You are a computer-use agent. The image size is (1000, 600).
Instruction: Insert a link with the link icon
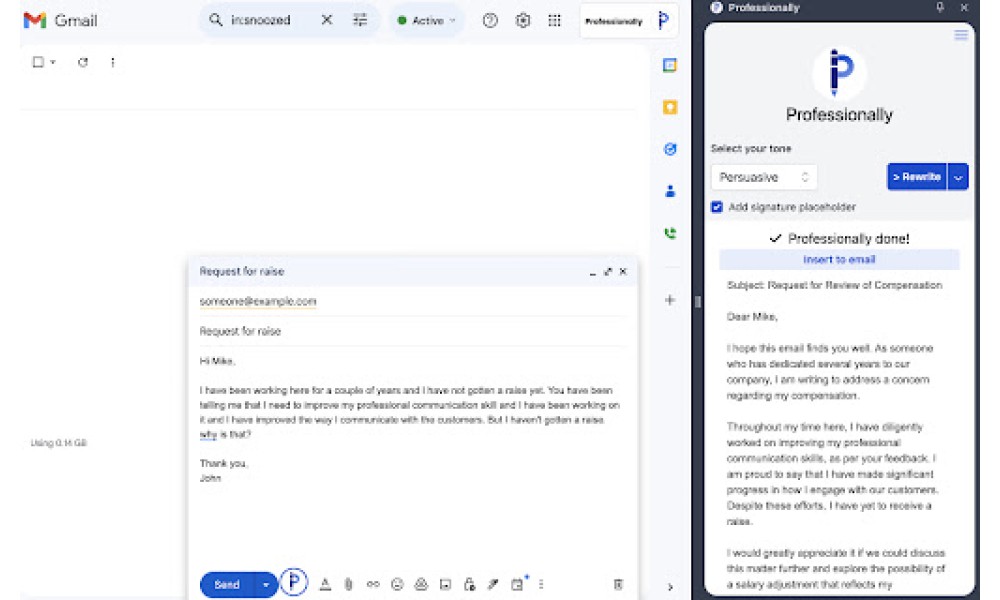(x=373, y=584)
